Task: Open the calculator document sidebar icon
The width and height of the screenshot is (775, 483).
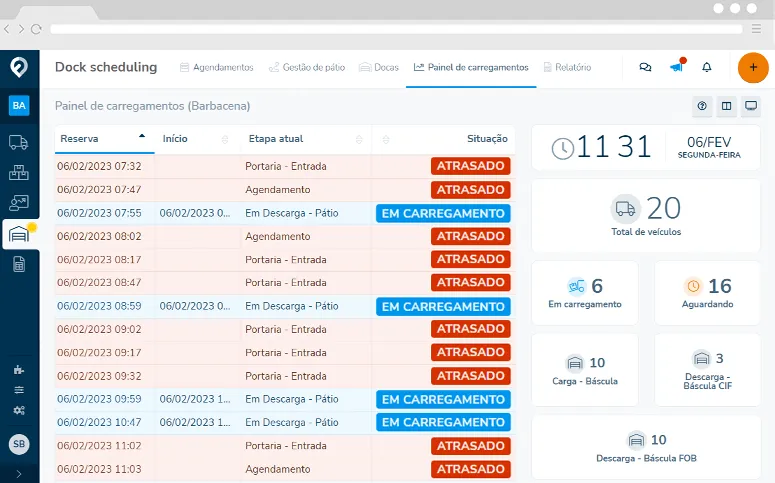Action: [19, 264]
